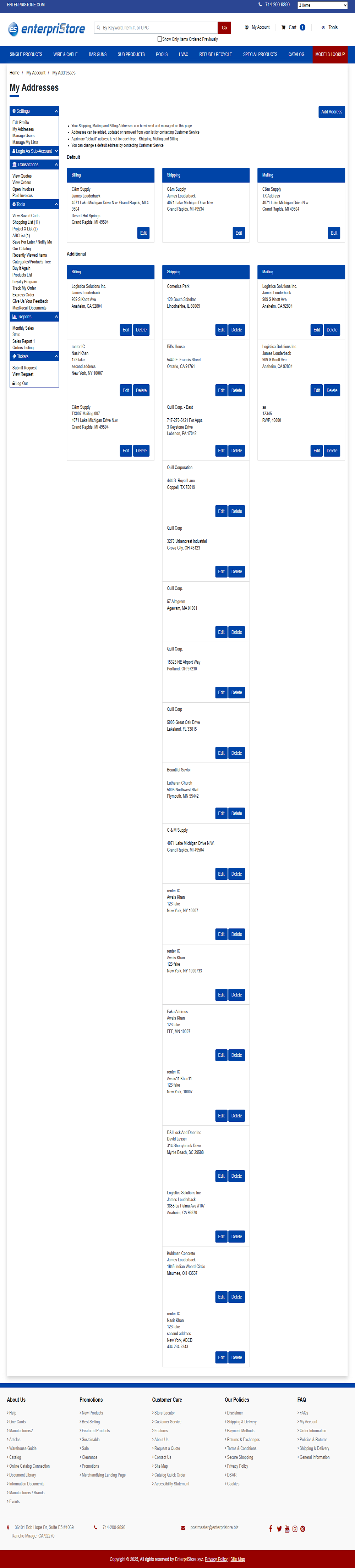Click the EnterpriStore logo
The image size is (355, 1568).
click(47, 29)
